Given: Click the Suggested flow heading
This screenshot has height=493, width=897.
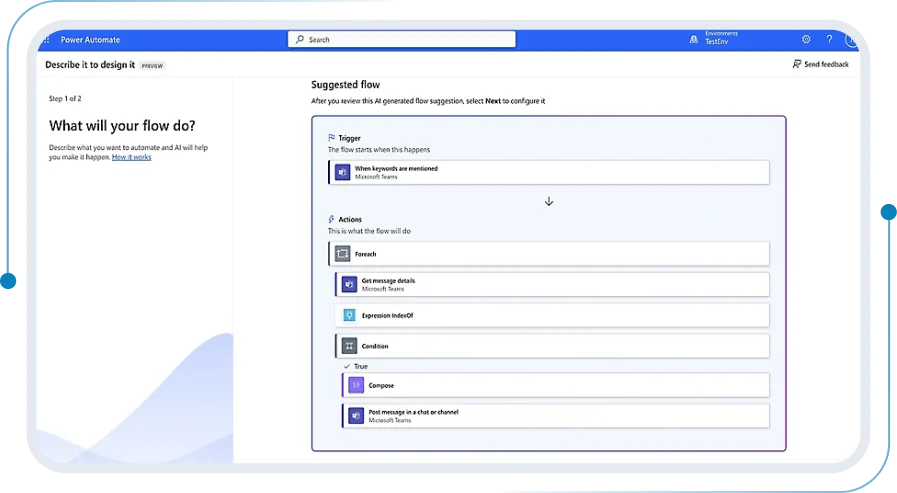Looking at the screenshot, I should (346, 85).
